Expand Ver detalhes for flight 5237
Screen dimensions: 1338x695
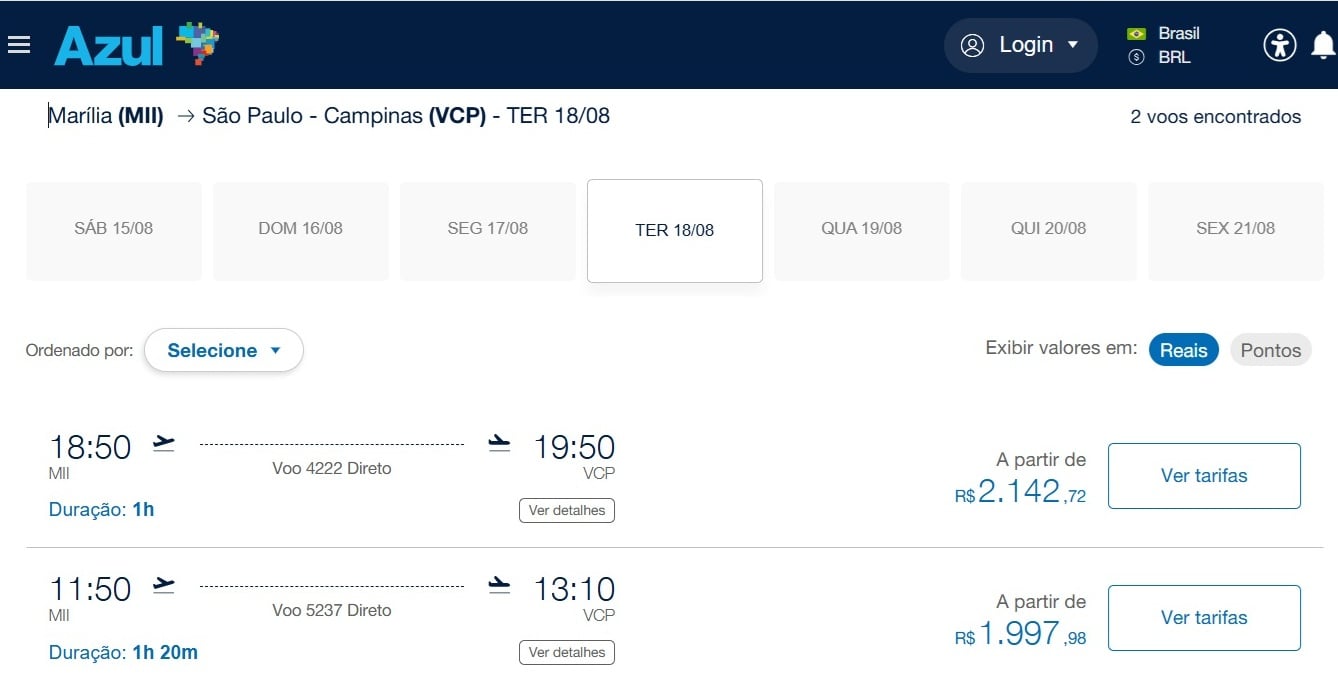pos(567,652)
